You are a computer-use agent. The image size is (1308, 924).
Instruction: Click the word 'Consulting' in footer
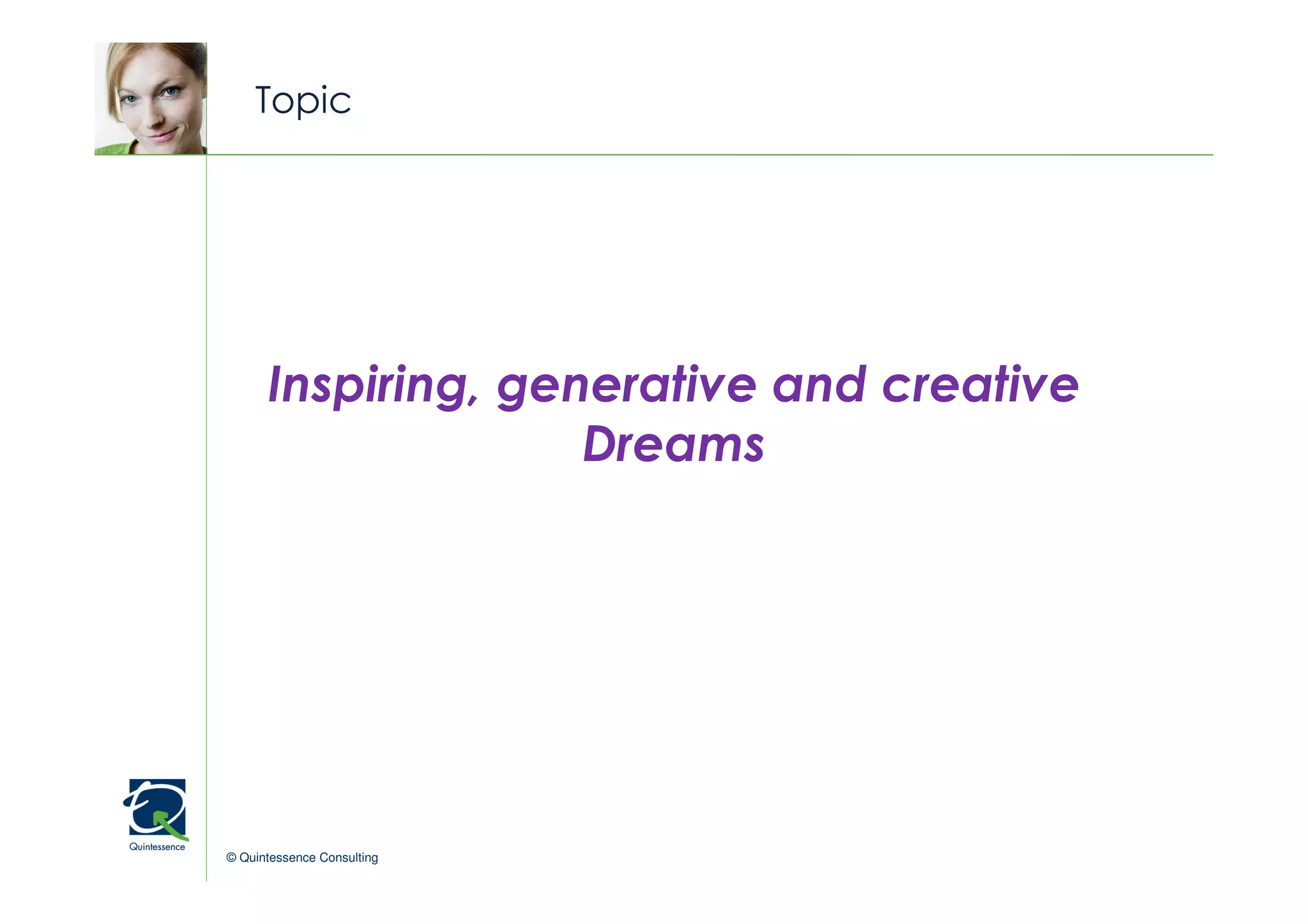click(348, 858)
